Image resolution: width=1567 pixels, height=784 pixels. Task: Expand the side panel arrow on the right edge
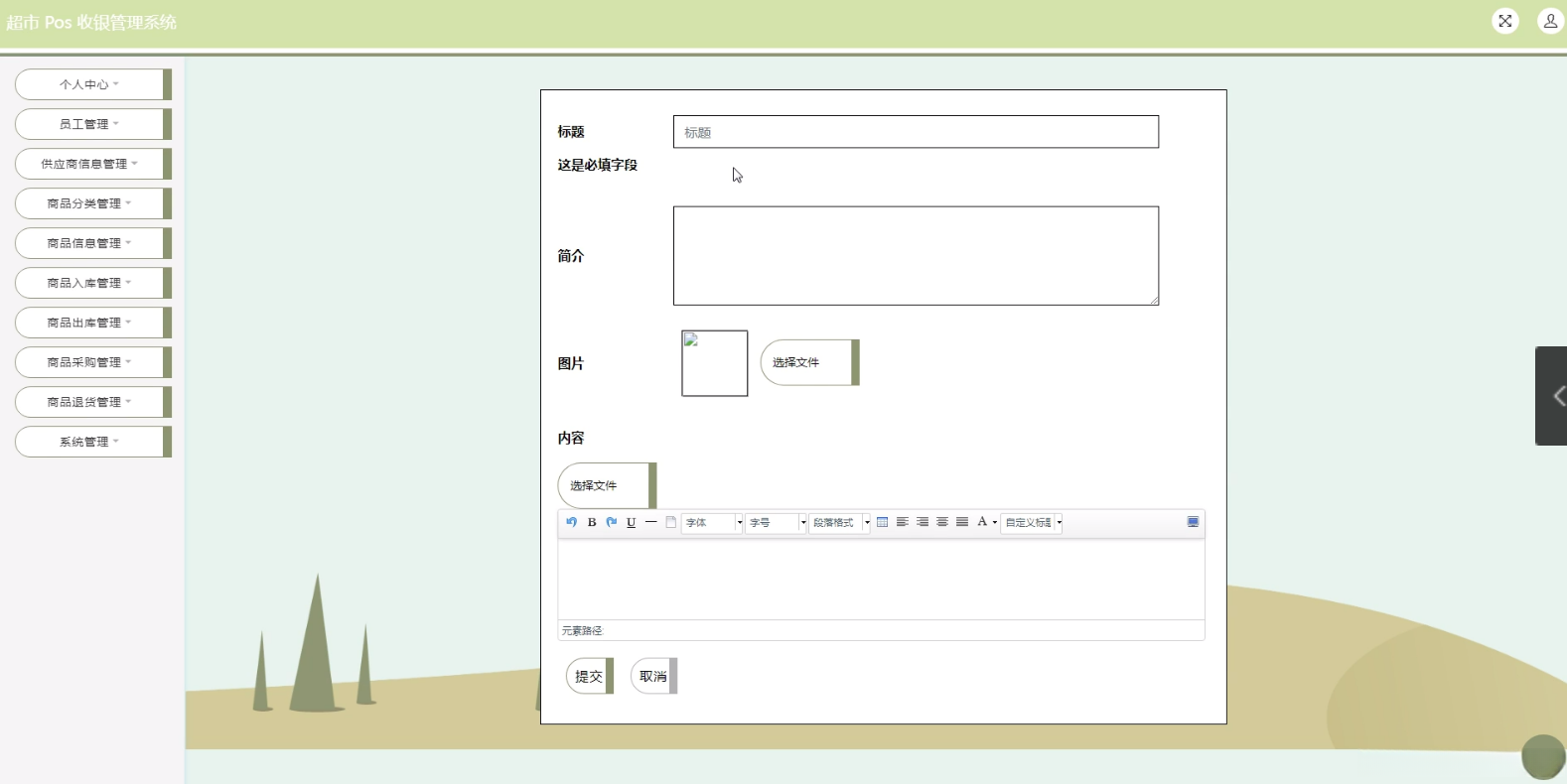click(1551, 396)
